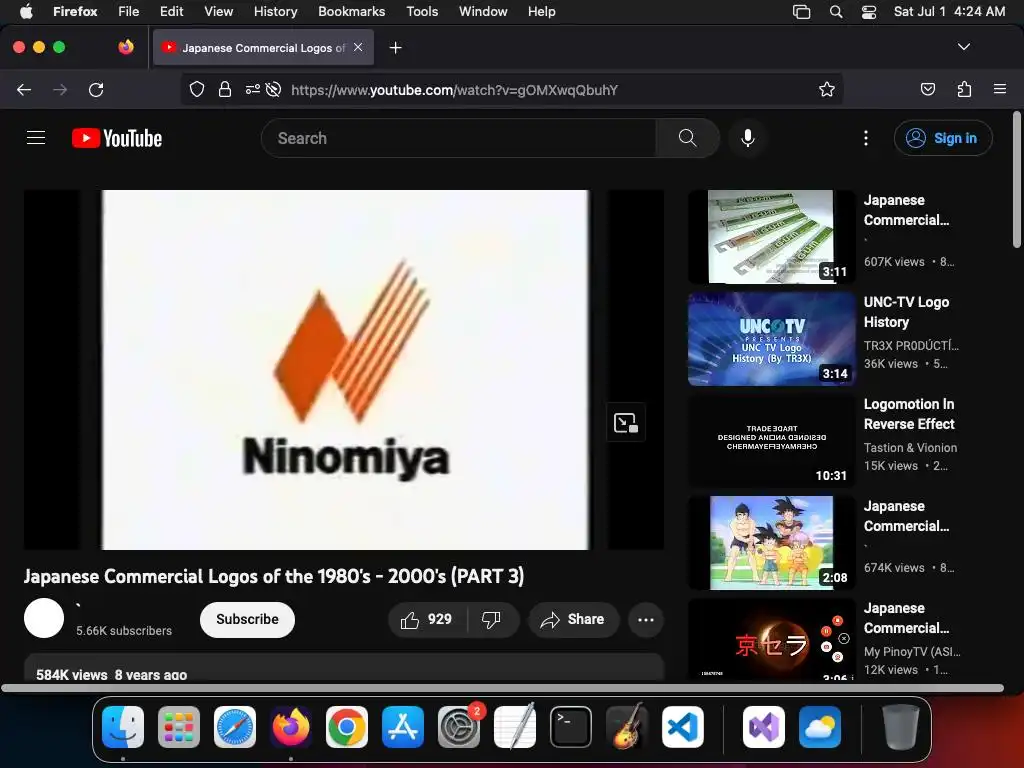Image resolution: width=1024 pixels, height=768 pixels.
Task: Select the Japanese Commercial Logos tab
Action: point(263,47)
